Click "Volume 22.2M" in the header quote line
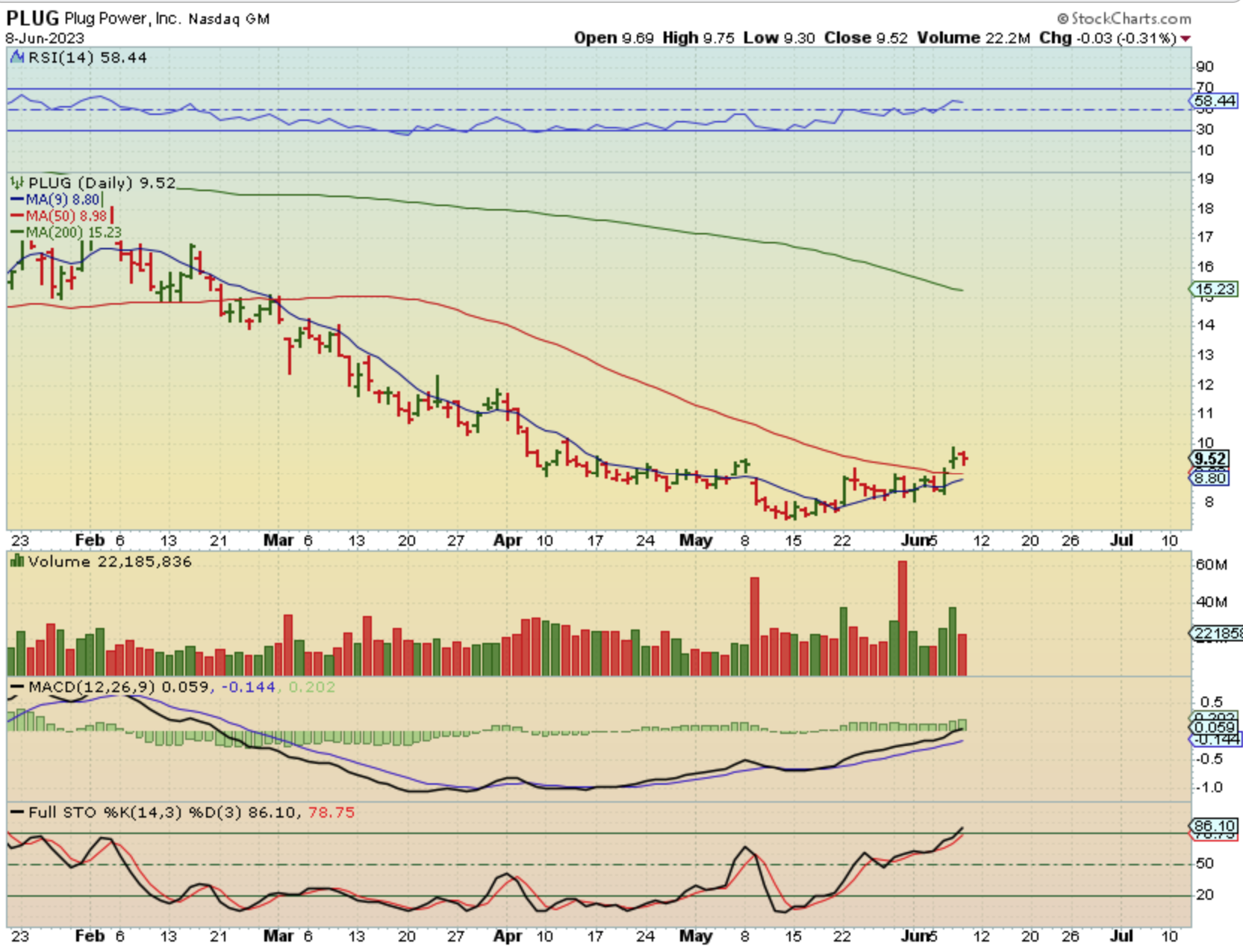 click(973, 38)
